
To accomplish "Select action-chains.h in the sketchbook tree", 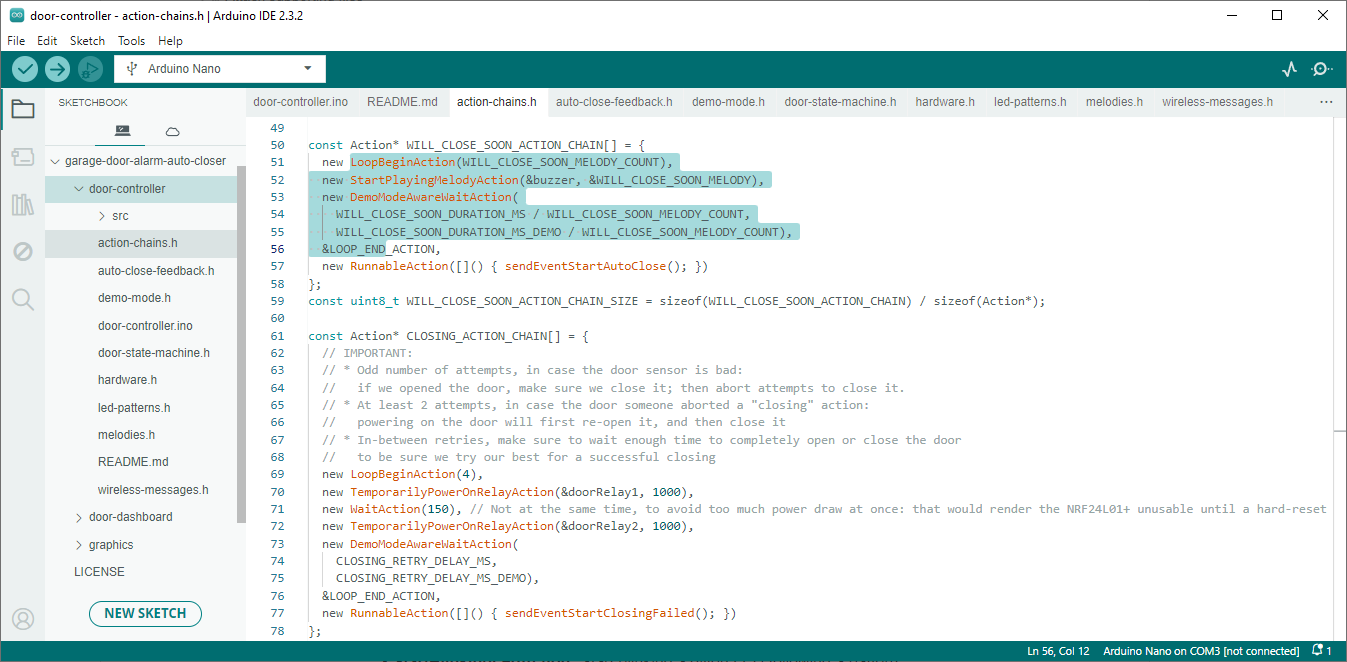I will (140, 243).
